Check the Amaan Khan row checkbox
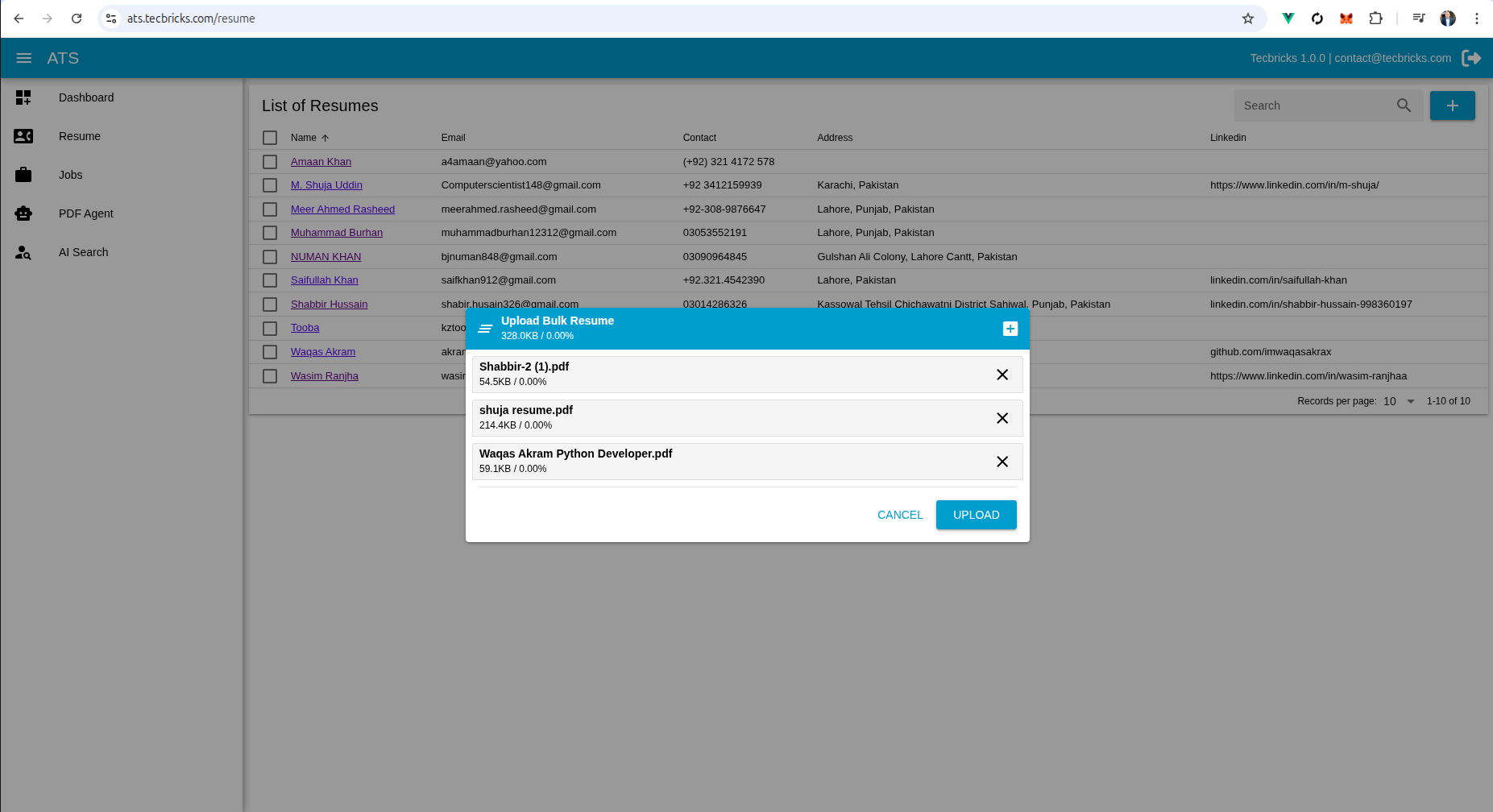 [270, 162]
